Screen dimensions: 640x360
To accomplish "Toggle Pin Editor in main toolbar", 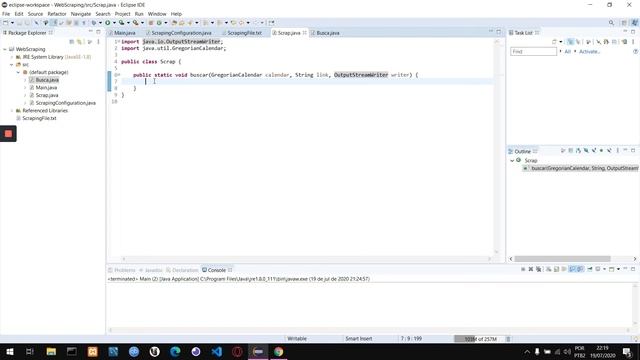I will [271, 23].
